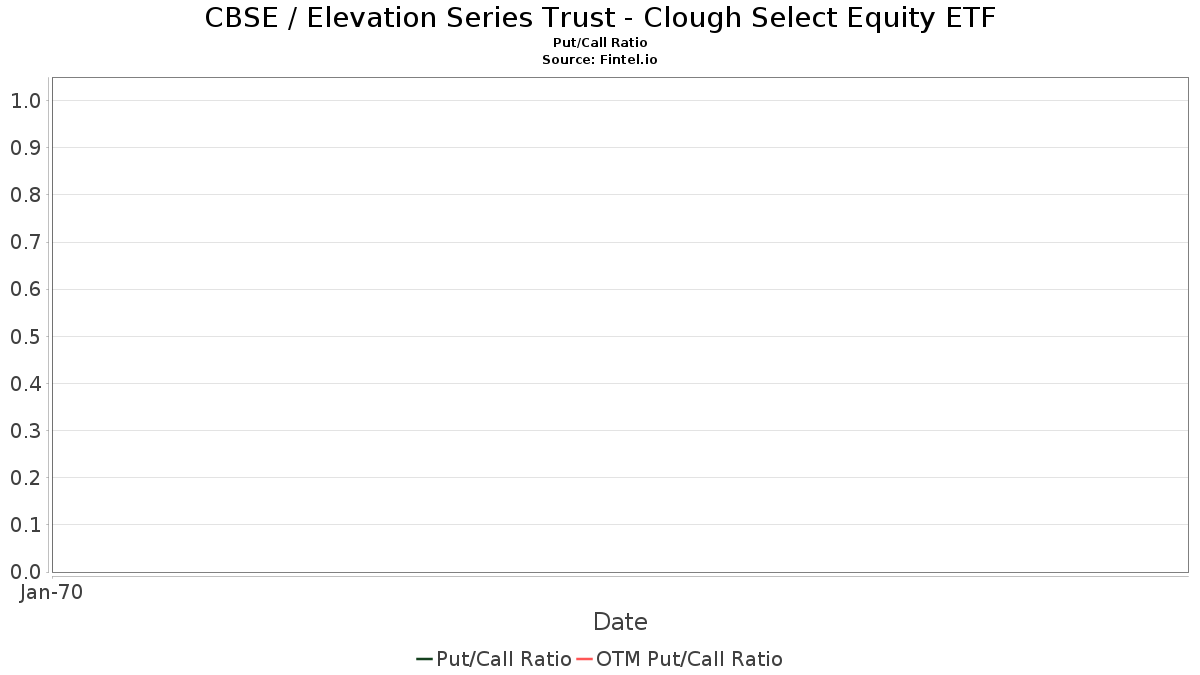Click the 0.1 y-axis label
The height and width of the screenshot is (675, 1200).
tap(25, 525)
